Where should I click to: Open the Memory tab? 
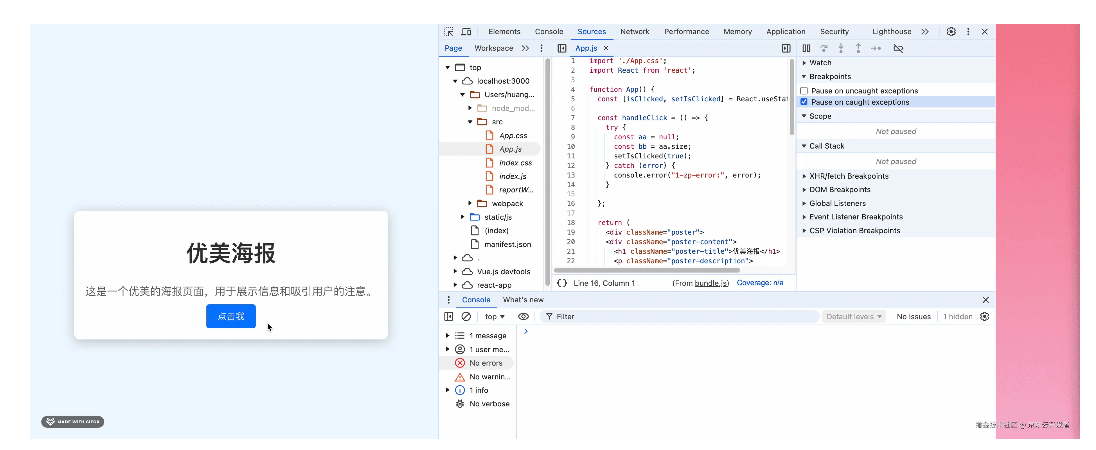[737, 31]
